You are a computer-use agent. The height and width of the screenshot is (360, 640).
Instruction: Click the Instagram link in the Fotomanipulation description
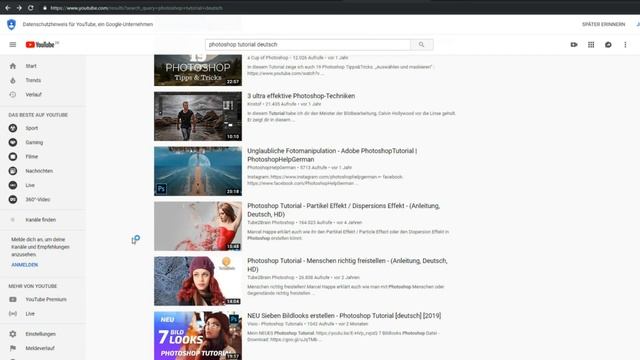324,177
